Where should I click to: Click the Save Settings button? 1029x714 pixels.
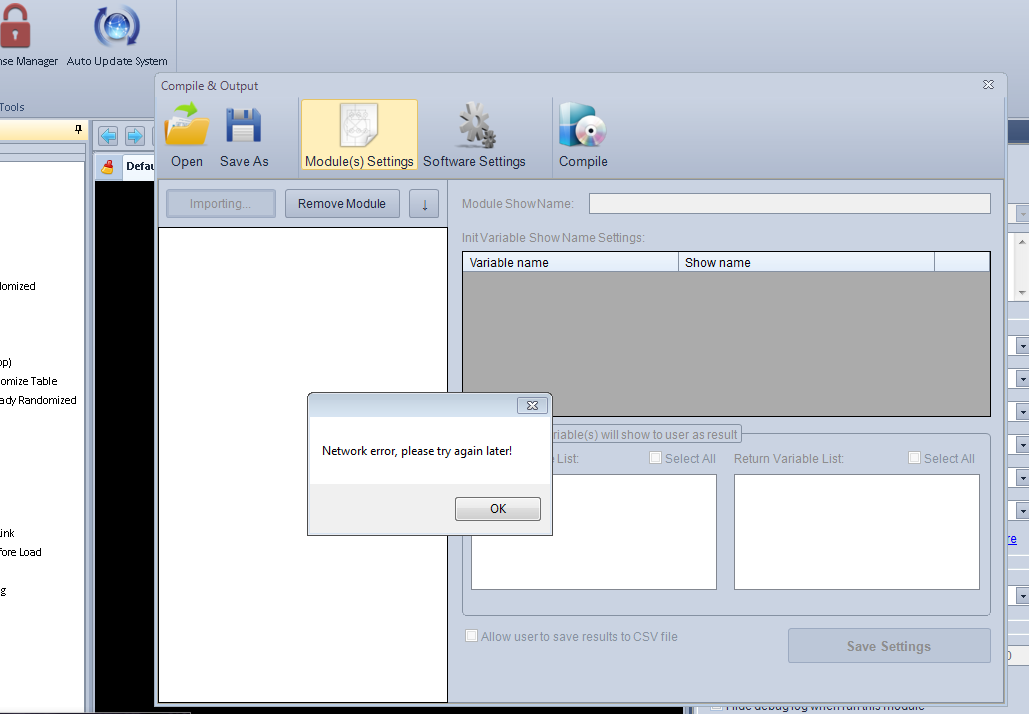click(x=888, y=646)
